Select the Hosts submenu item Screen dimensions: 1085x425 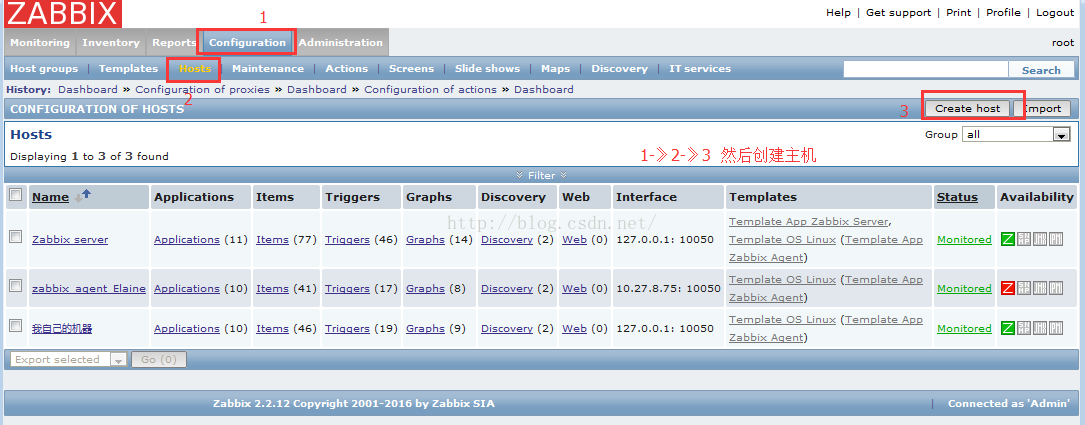195,69
